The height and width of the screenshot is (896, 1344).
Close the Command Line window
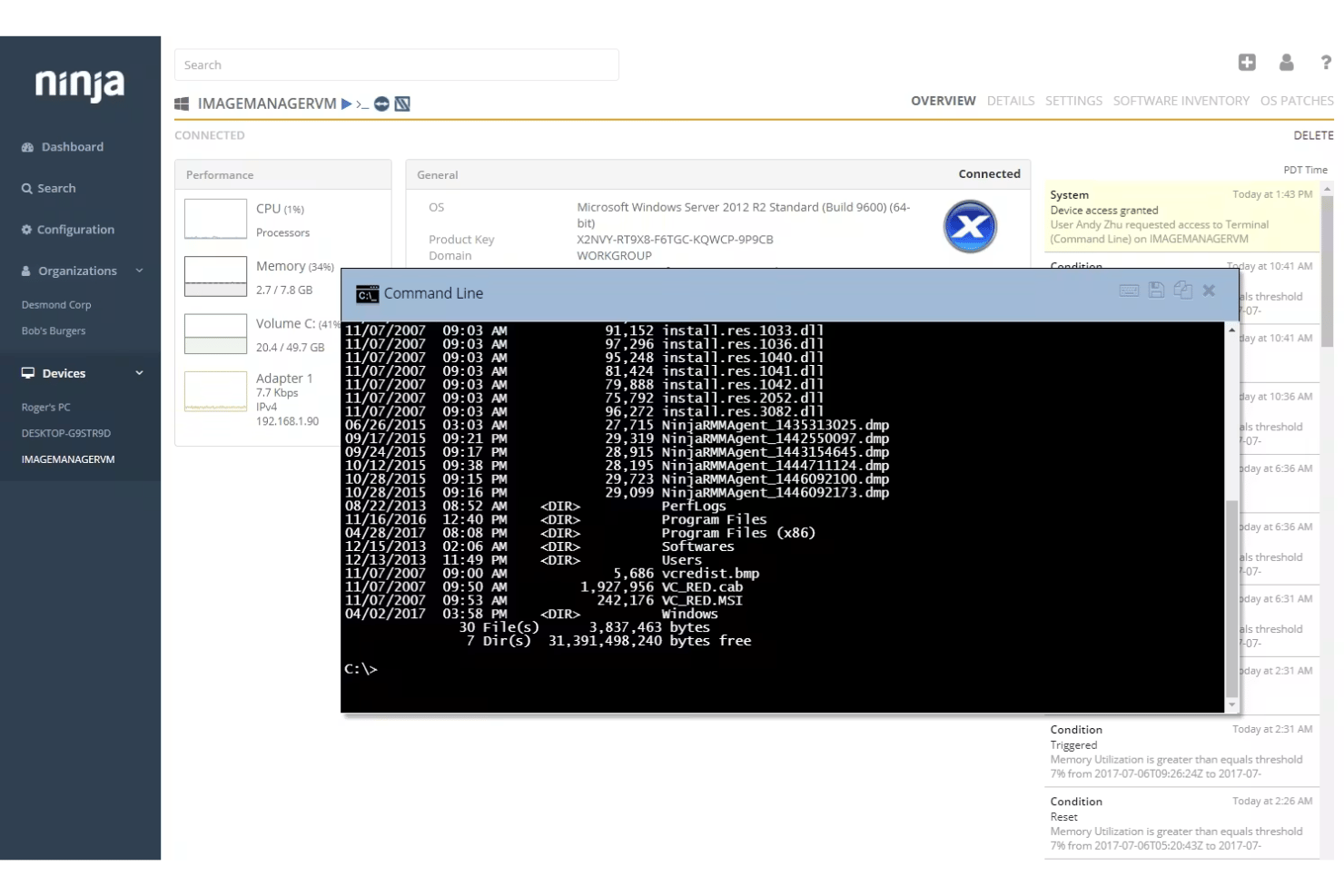1209,290
